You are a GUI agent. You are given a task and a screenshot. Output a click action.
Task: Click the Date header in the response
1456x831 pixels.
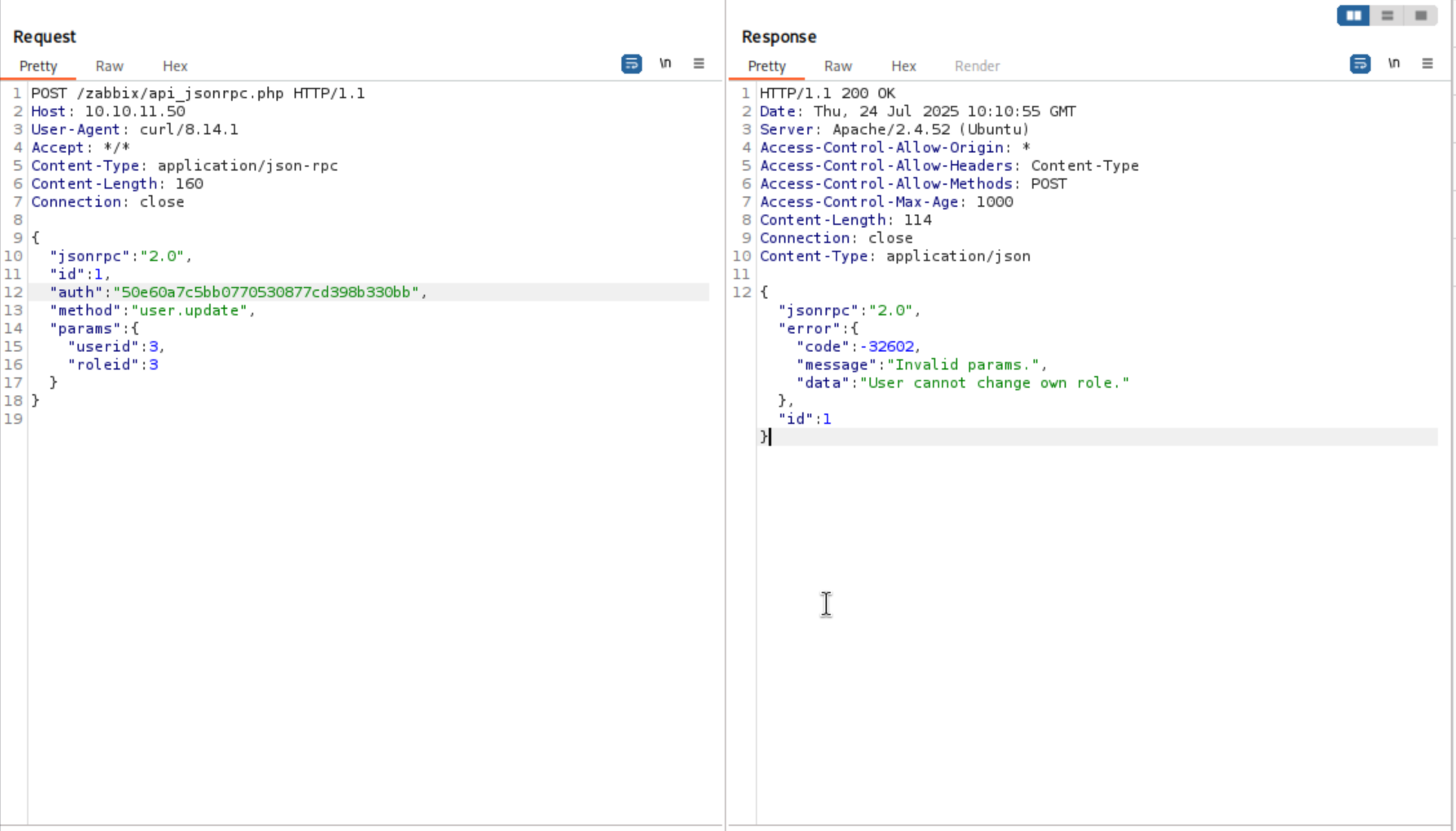click(x=918, y=111)
